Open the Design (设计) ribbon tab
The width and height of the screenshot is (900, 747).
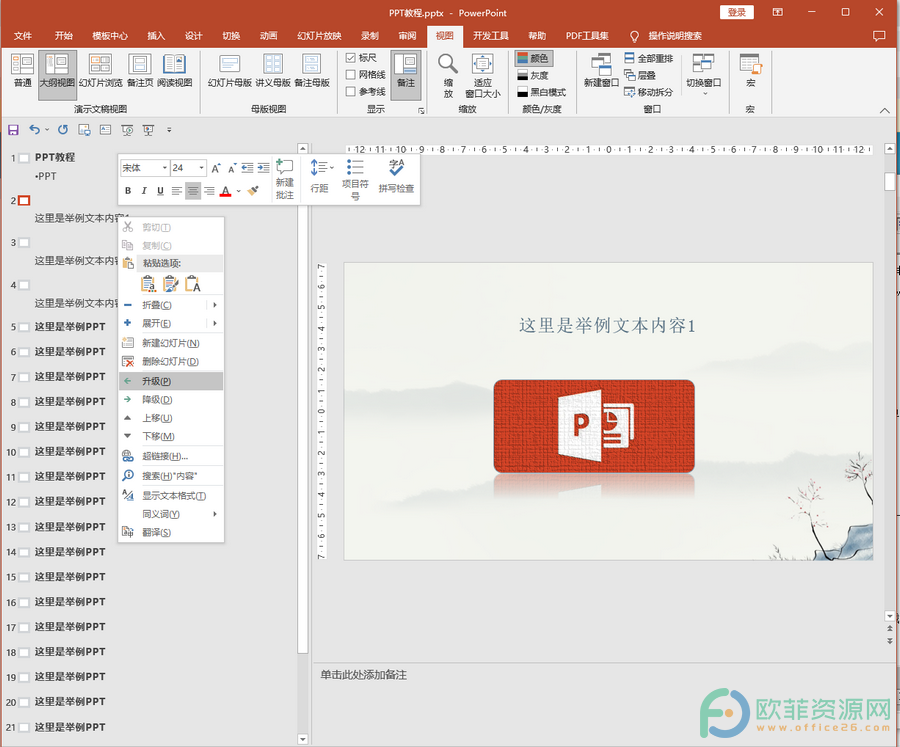pos(193,36)
